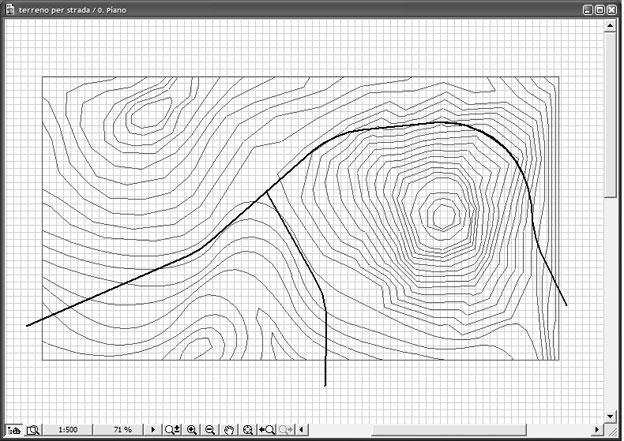Click the zoom out magnifier icon
Screen dimensions: 624x441
(210, 430)
